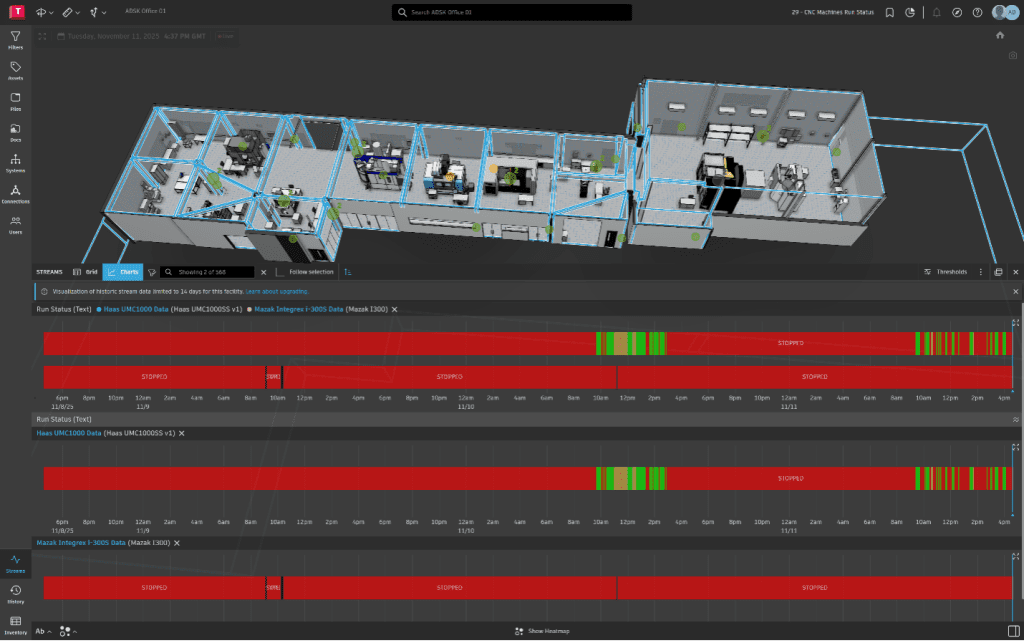
Task: Toggle Show Heatmap at the bottom
Action: coord(541,631)
